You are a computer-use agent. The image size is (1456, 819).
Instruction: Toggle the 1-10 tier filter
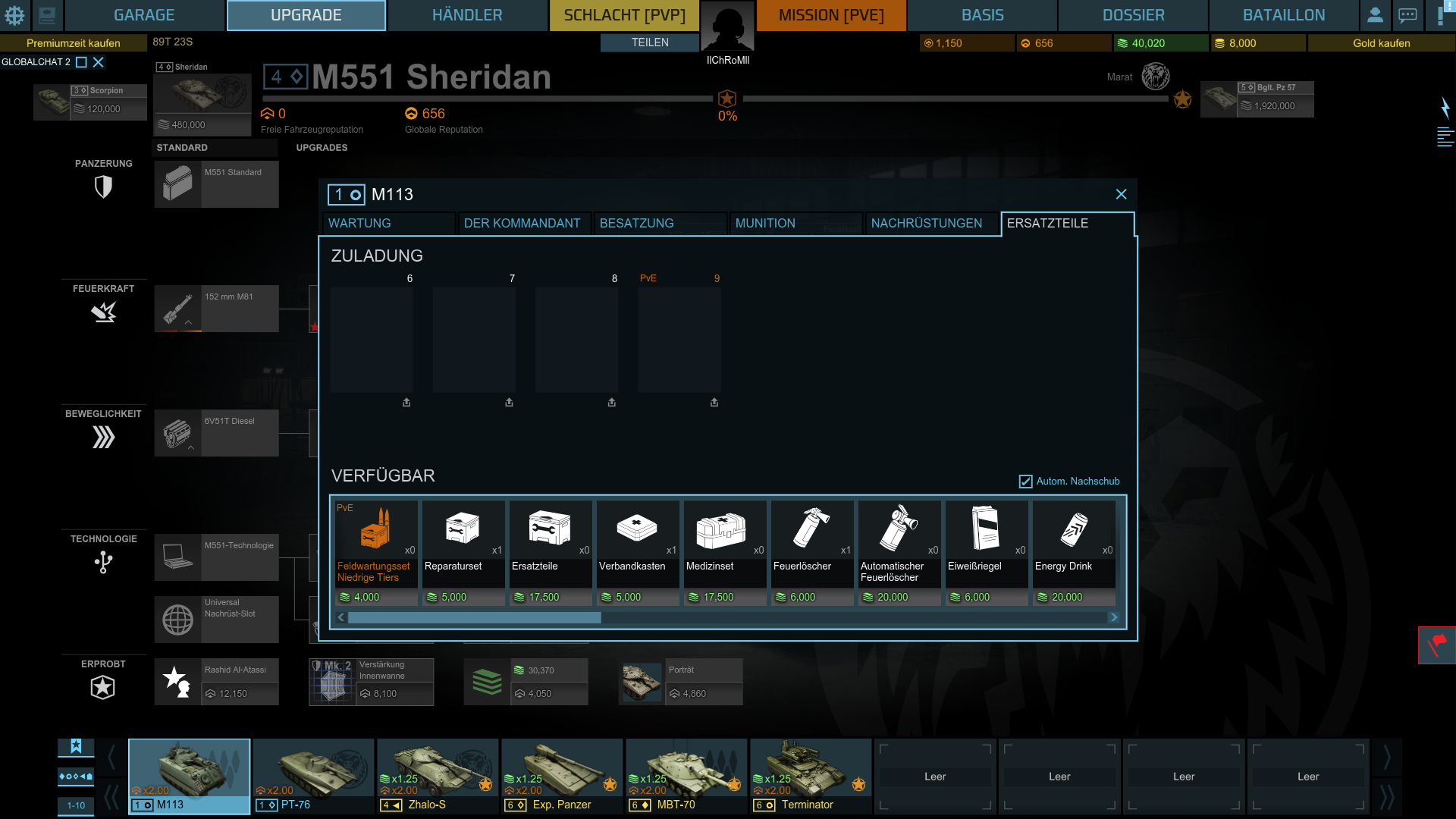tap(76, 805)
